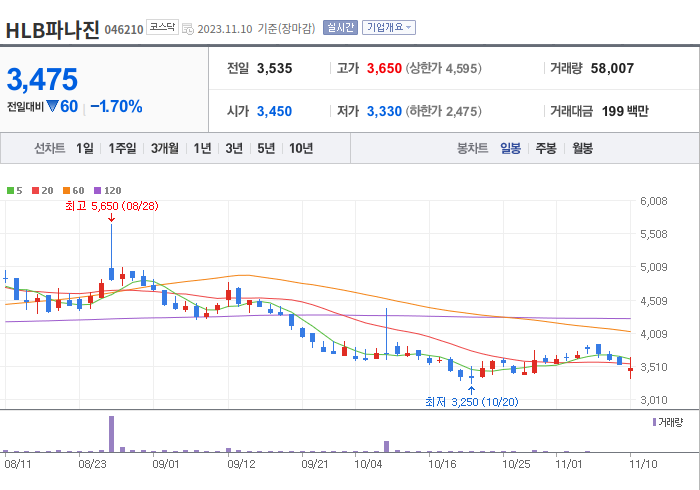This screenshot has width=700, height=490.
Task: Click the orange 60-day moving average swatch
Action: (67, 191)
